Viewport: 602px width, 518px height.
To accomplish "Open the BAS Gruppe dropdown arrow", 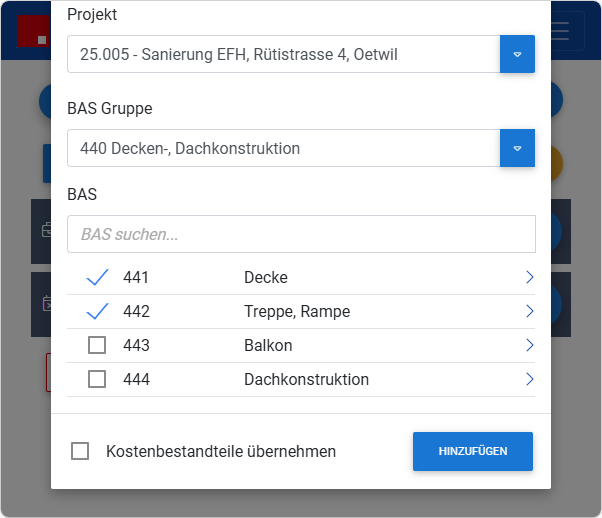I will pyautogui.click(x=517, y=148).
